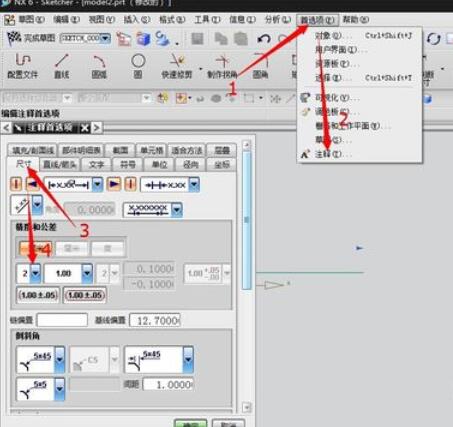Open the Analysis (分析) menu
This screenshot has height=427, width=453.
[x=278, y=20]
